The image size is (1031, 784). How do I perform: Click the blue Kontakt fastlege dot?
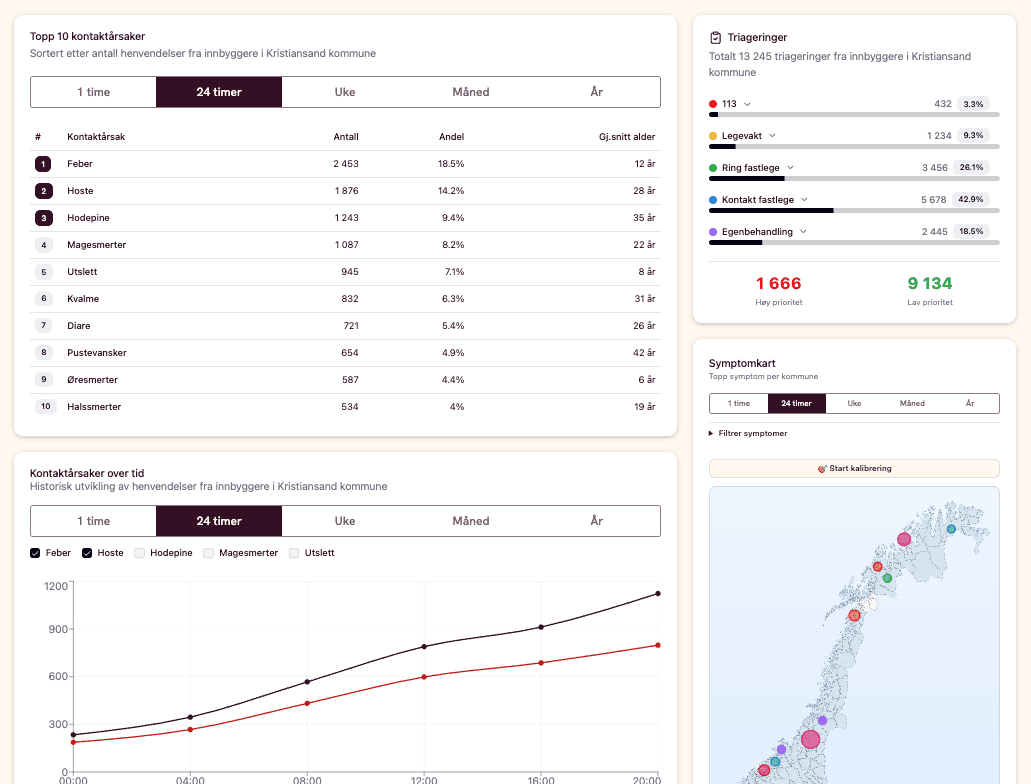pyautogui.click(x=713, y=200)
